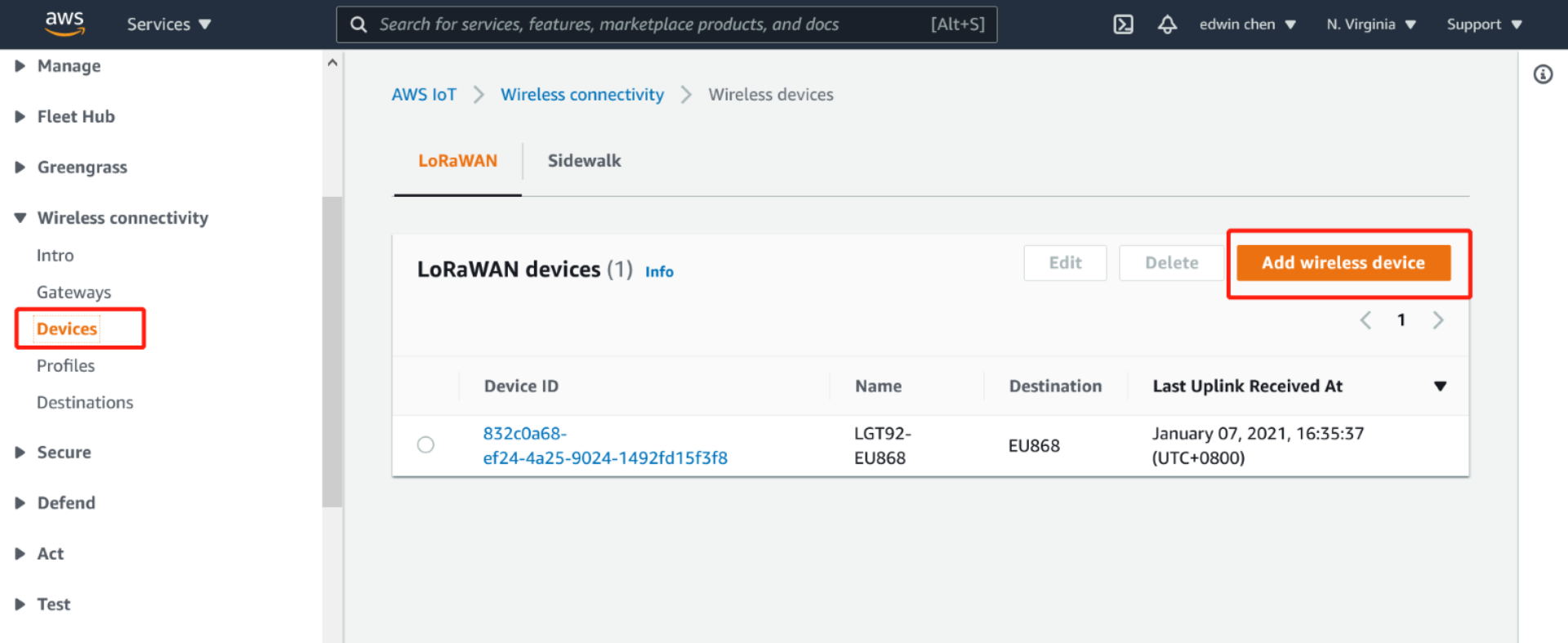Image resolution: width=1568 pixels, height=643 pixels.
Task: Expand the Test section
Action: pos(42,605)
